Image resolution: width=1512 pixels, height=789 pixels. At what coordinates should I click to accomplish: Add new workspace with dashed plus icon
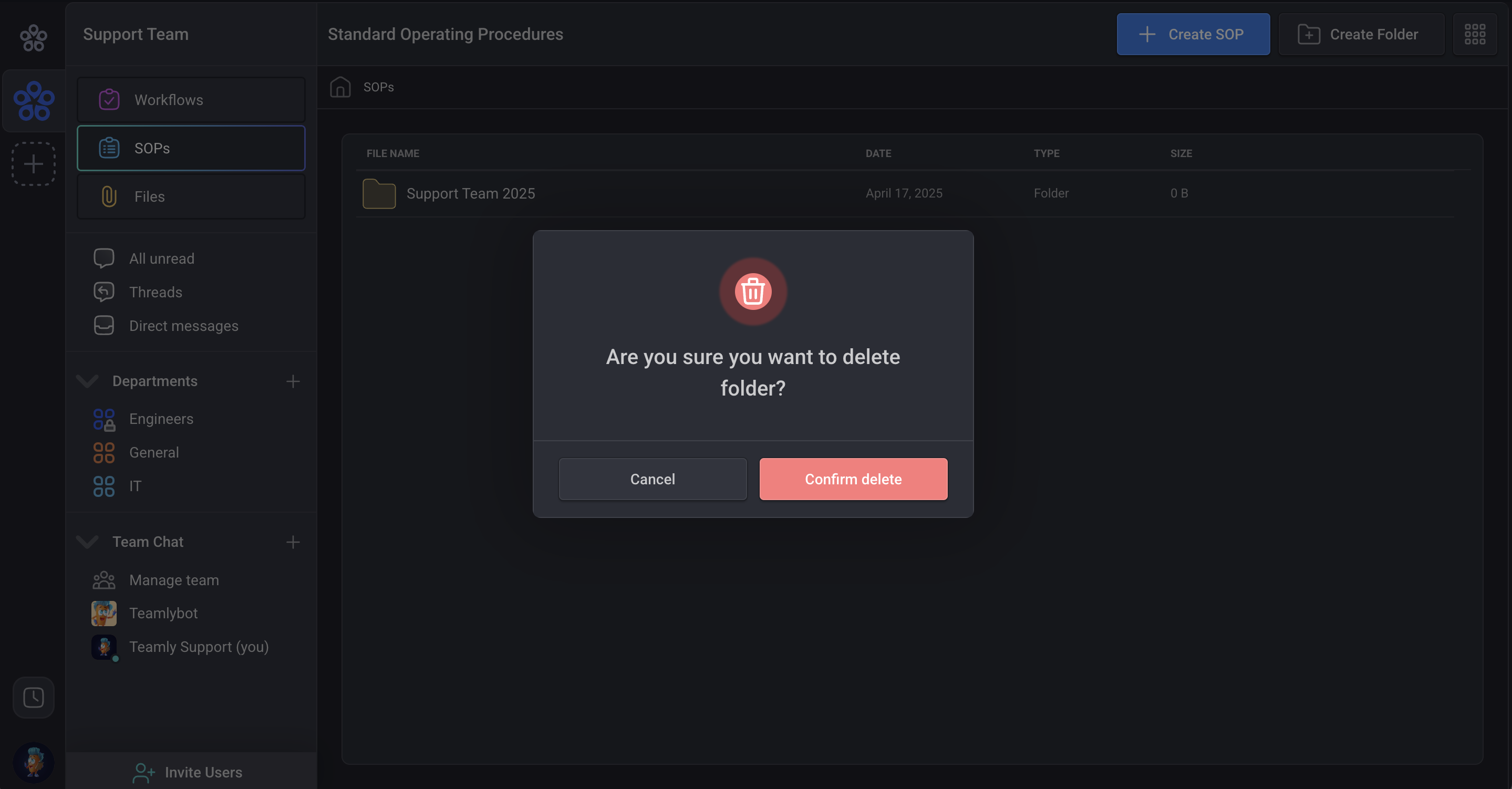(x=34, y=164)
